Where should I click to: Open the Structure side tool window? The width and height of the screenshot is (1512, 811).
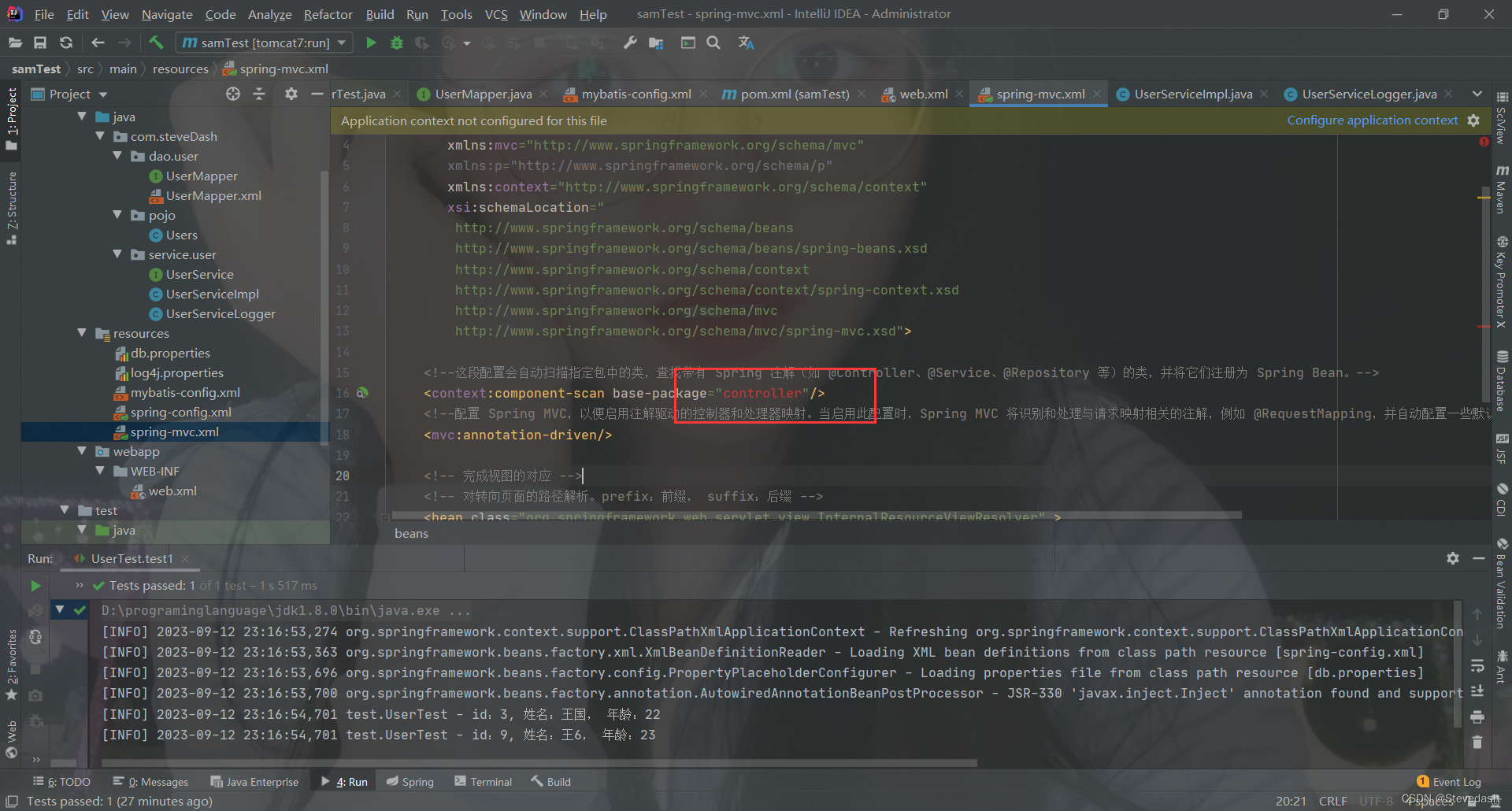pyautogui.click(x=12, y=207)
